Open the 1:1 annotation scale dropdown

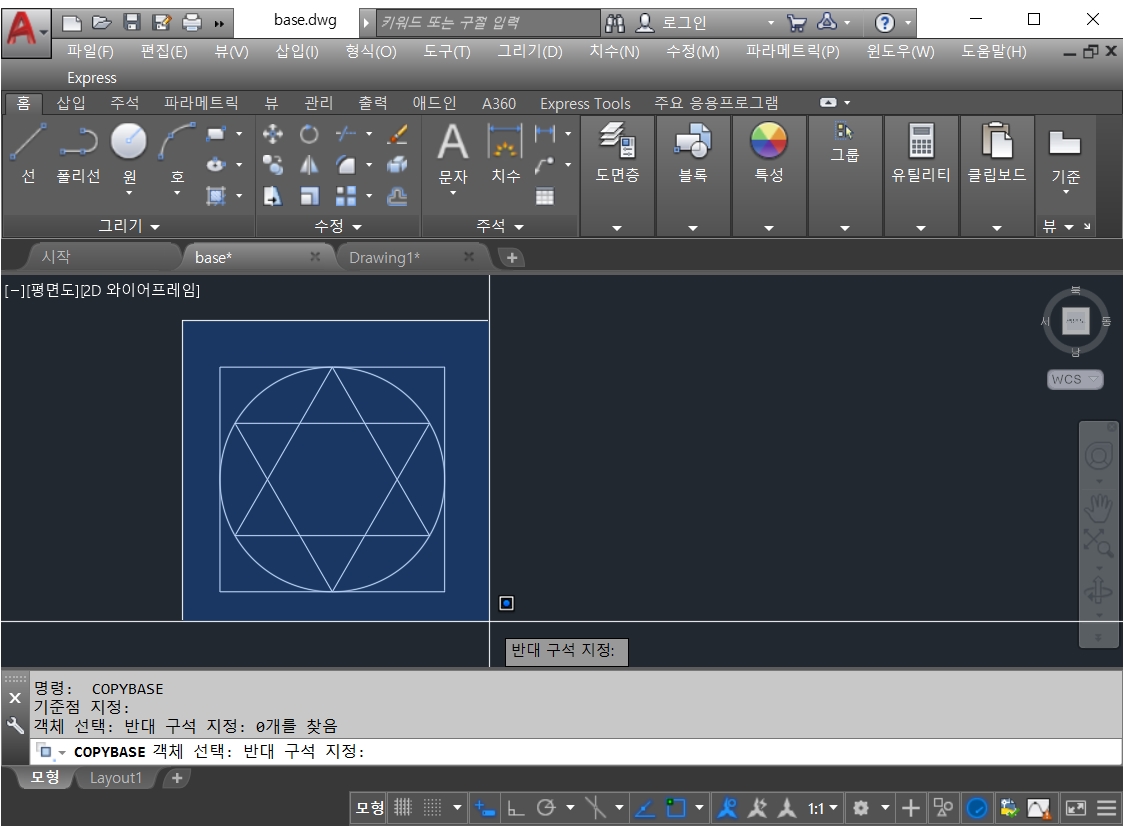coord(822,808)
